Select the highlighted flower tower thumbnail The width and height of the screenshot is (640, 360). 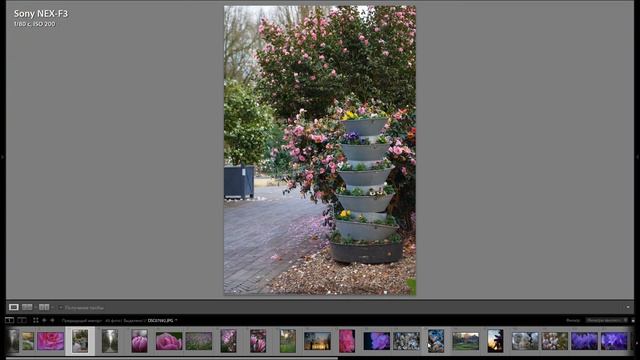point(80,340)
